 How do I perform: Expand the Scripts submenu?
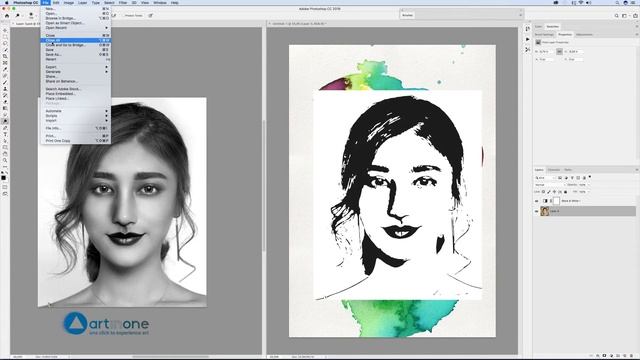pos(76,116)
